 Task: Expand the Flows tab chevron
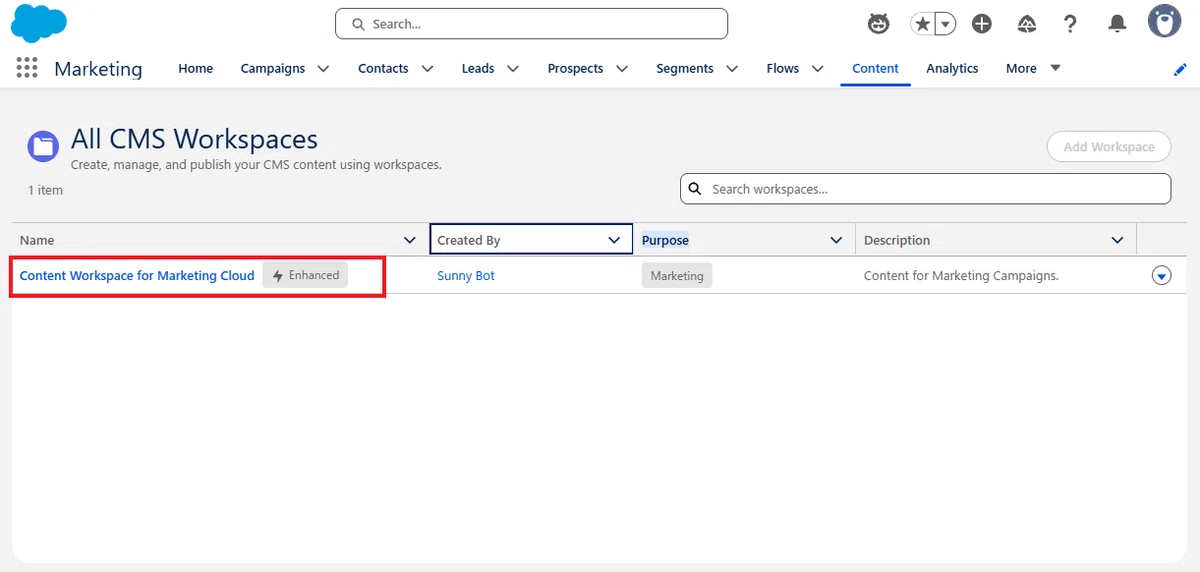tap(817, 68)
